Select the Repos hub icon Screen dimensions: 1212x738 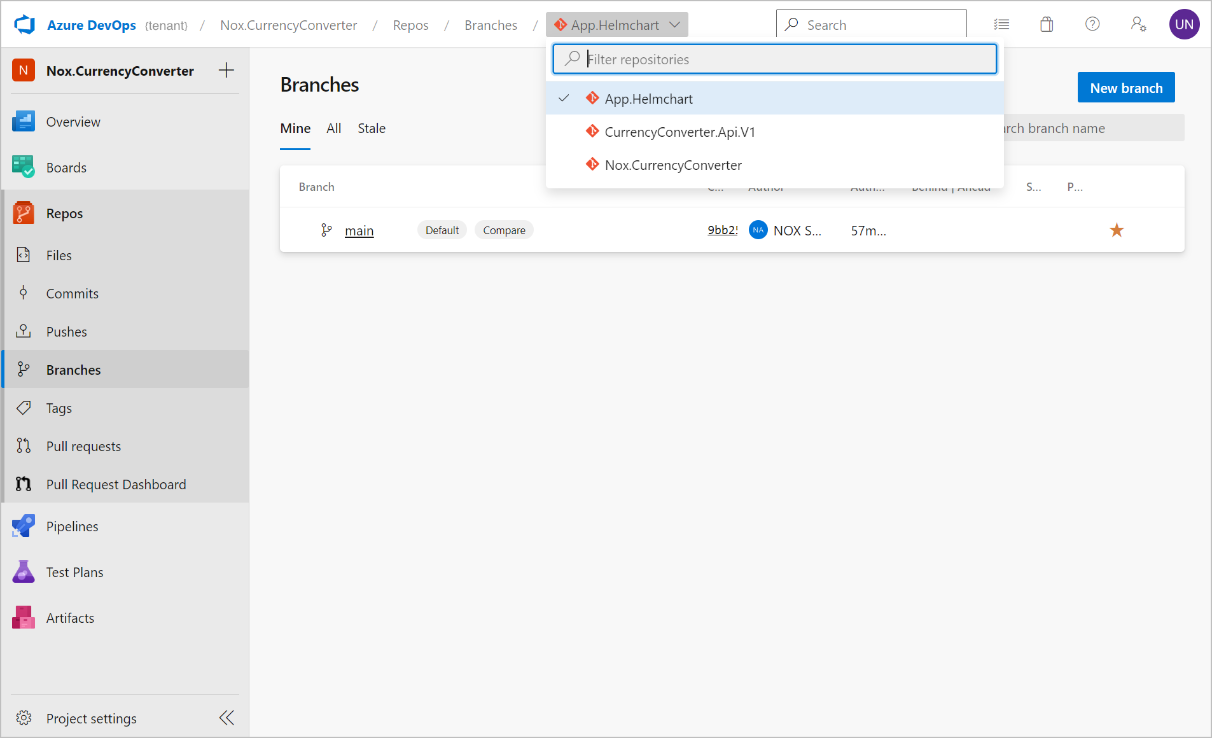(x=23, y=213)
